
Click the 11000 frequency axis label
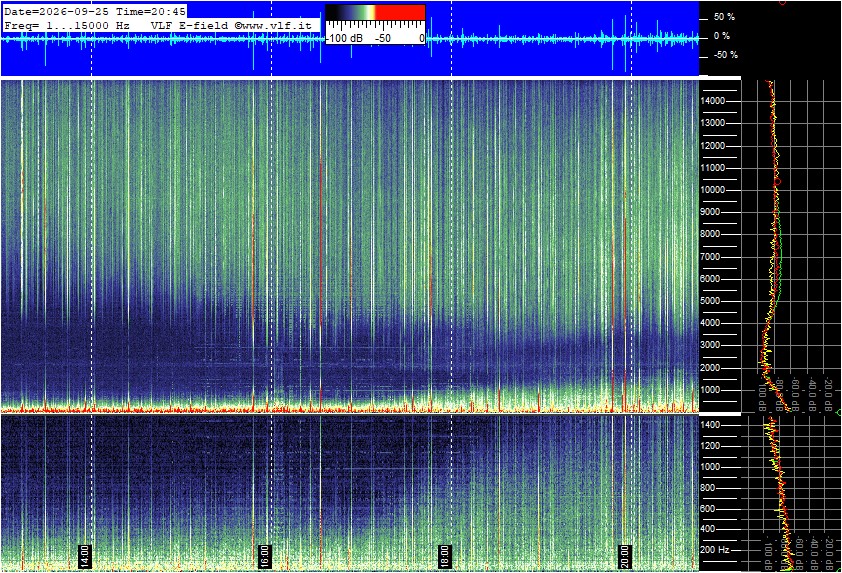click(x=713, y=168)
